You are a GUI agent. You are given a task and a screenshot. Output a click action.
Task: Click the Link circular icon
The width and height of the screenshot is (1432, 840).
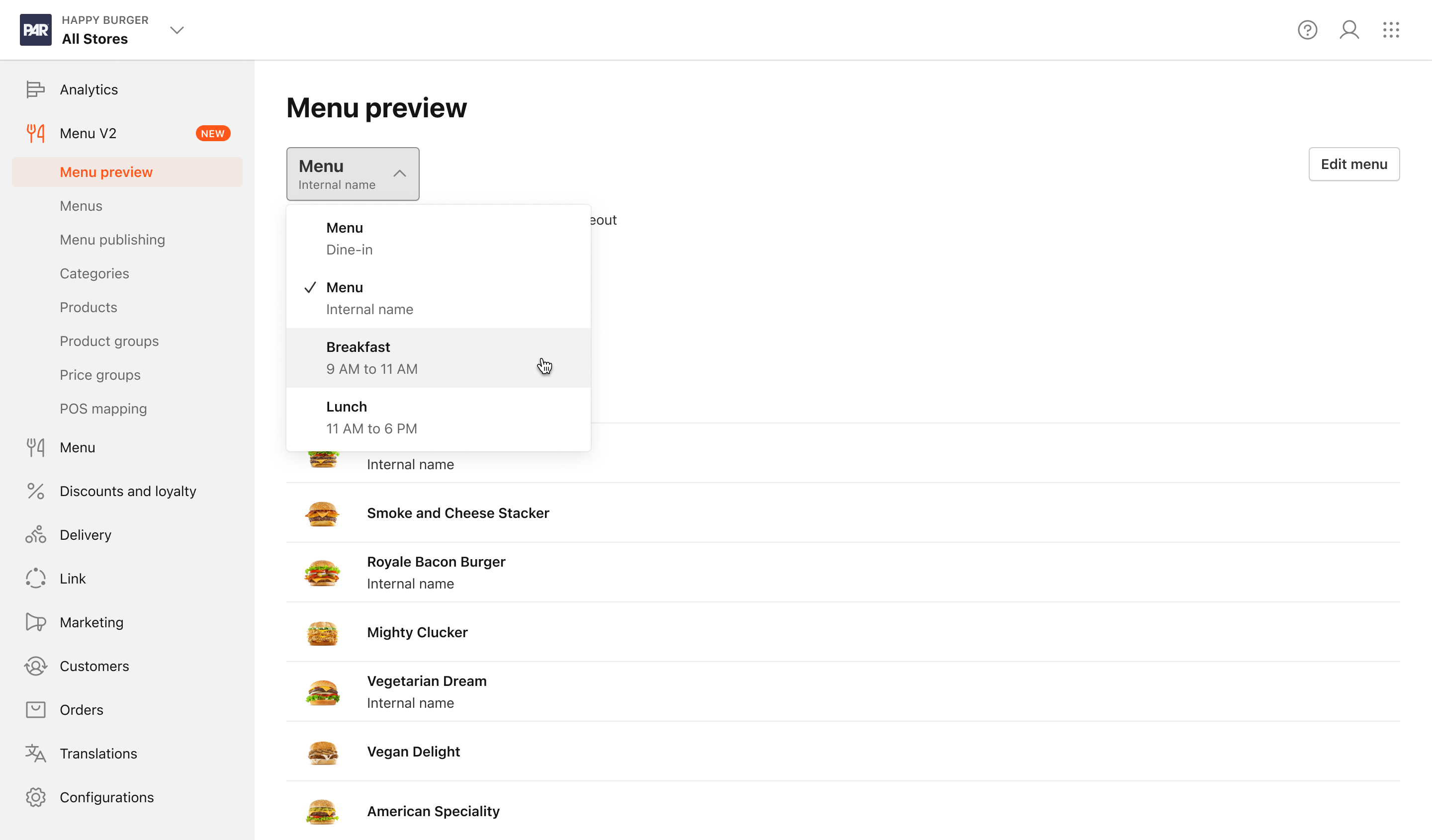pyautogui.click(x=35, y=579)
